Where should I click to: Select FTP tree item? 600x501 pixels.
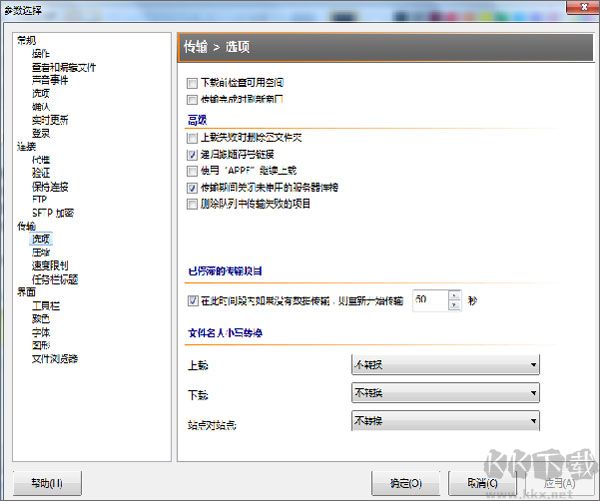pyautogui.click(x=39, y=199)
